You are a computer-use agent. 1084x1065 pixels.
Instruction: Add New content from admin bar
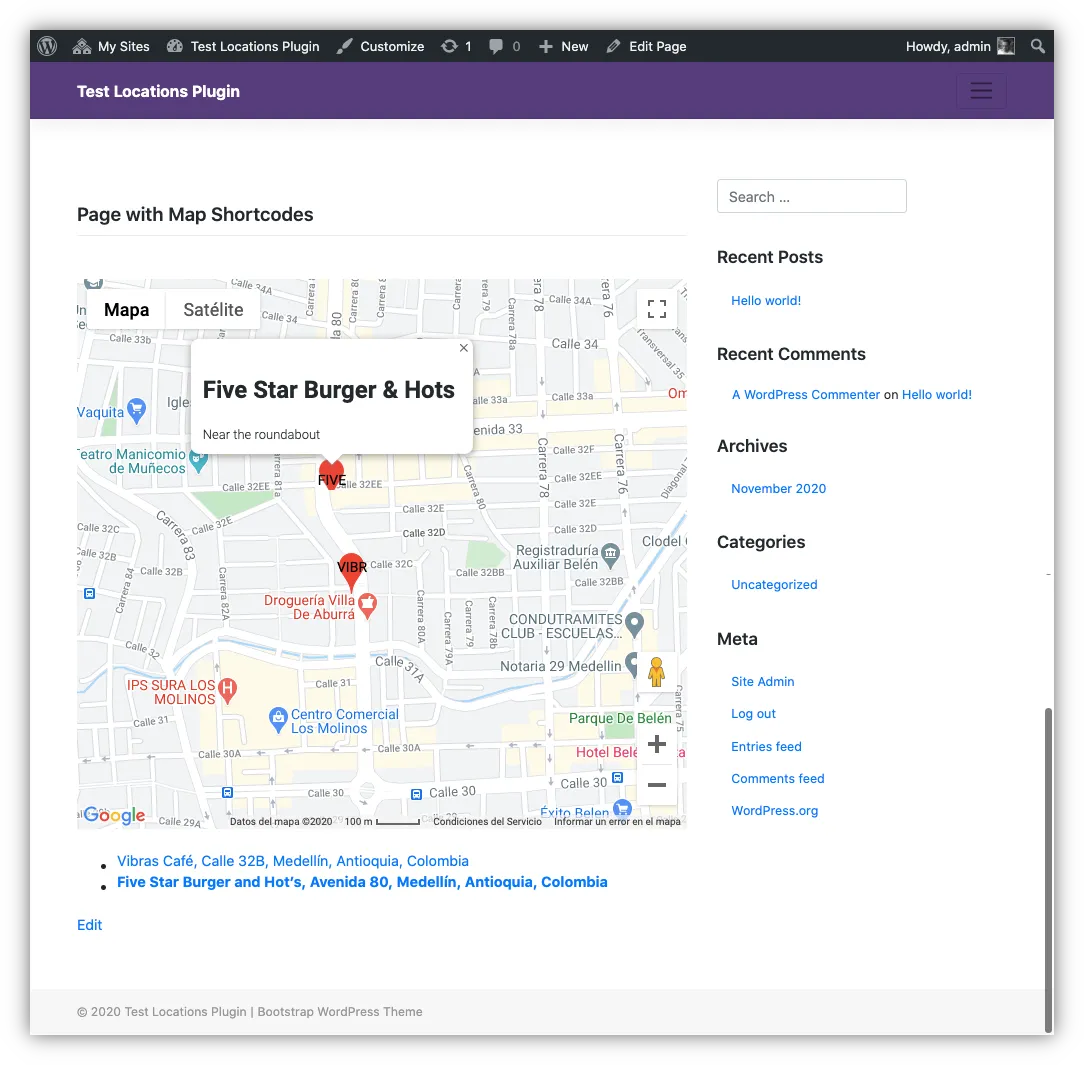click(563, 46)
